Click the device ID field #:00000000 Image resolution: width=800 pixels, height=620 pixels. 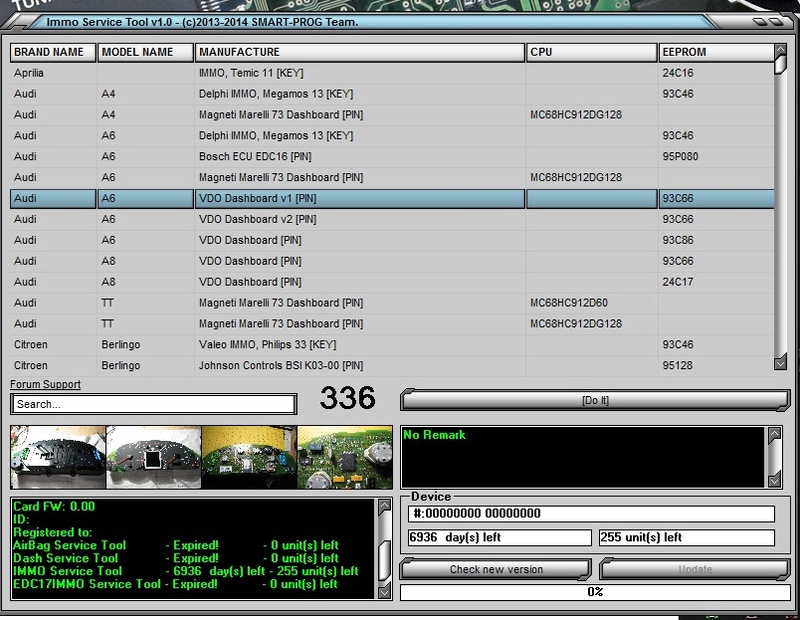pyautogui.click(x=591, y=513)
